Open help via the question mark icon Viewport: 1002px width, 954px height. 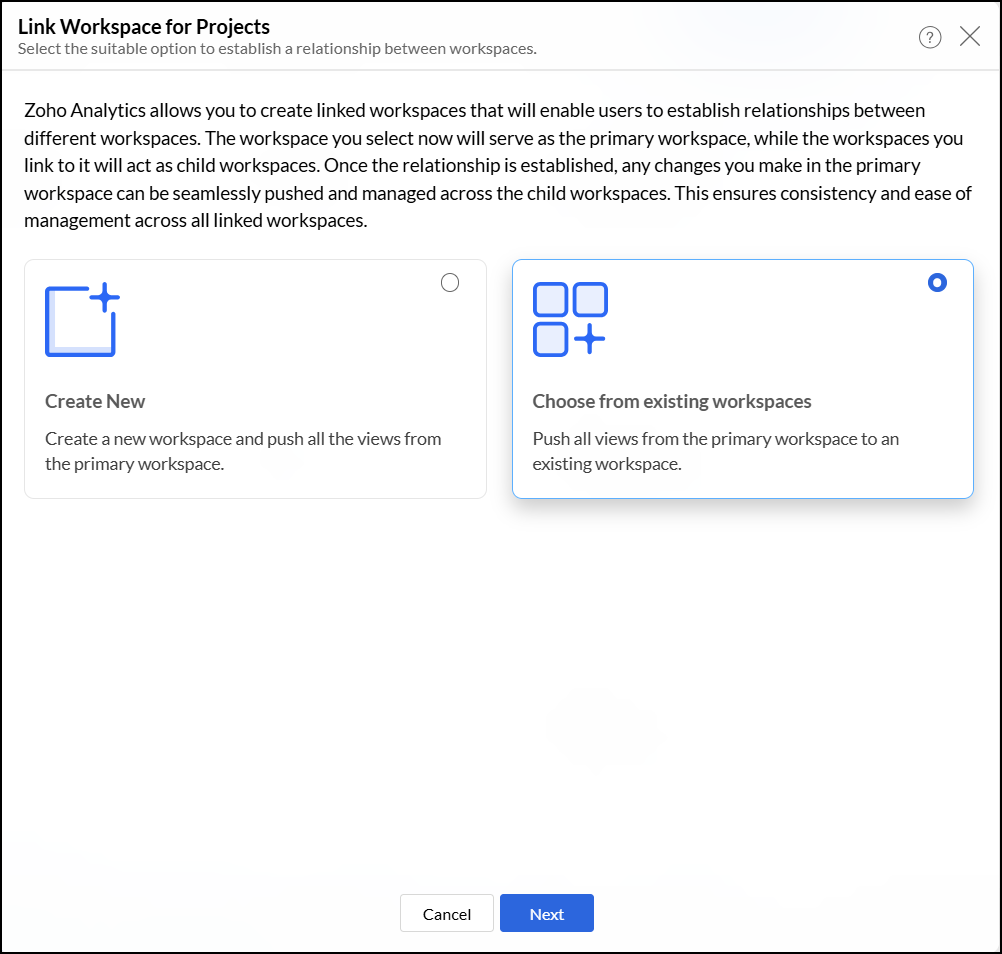930,38
